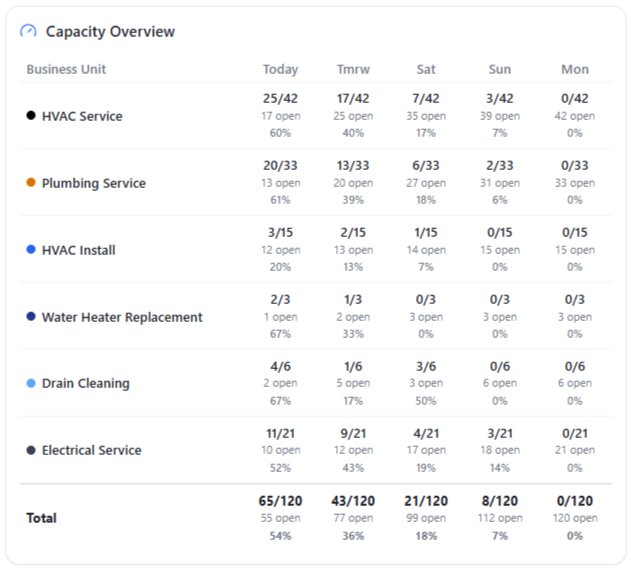Click the 61% Plumbing Today percentage
This screenshot has width=631, height=569.
(x=280, y=200)
